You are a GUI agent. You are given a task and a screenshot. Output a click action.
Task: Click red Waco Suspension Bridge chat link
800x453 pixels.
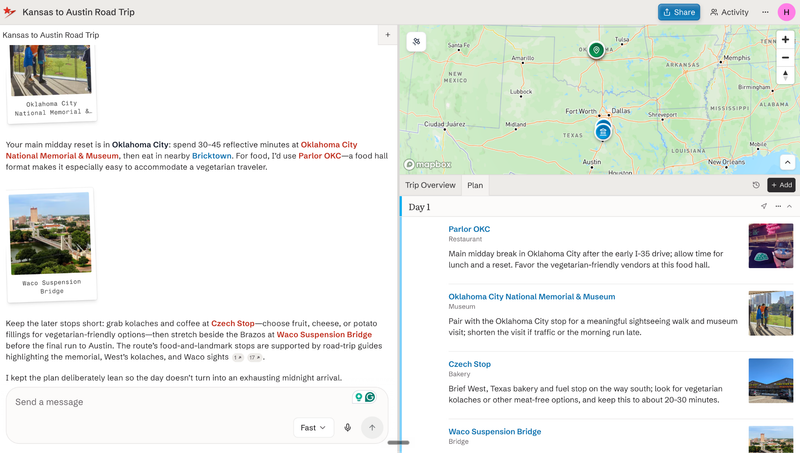point(324,335)
